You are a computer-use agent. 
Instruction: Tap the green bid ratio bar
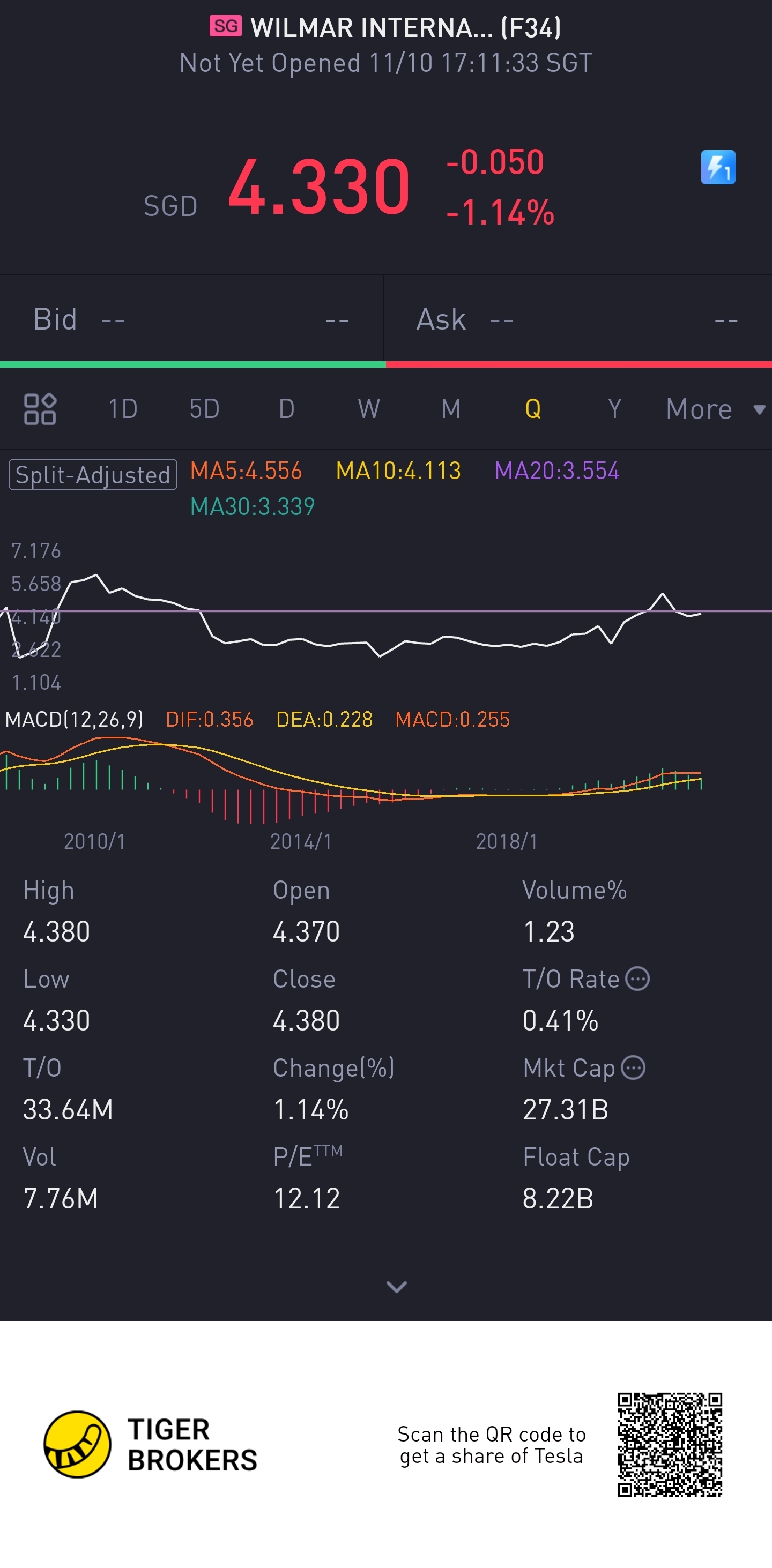pyautogui.click(x=193, y=364)
